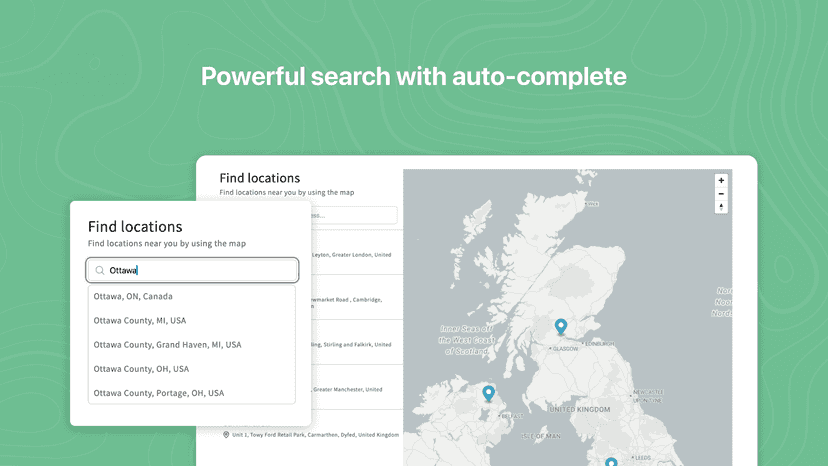Open the Leyton, Greater London location entry
Screen dimensions: 828x466
(356, 253)
